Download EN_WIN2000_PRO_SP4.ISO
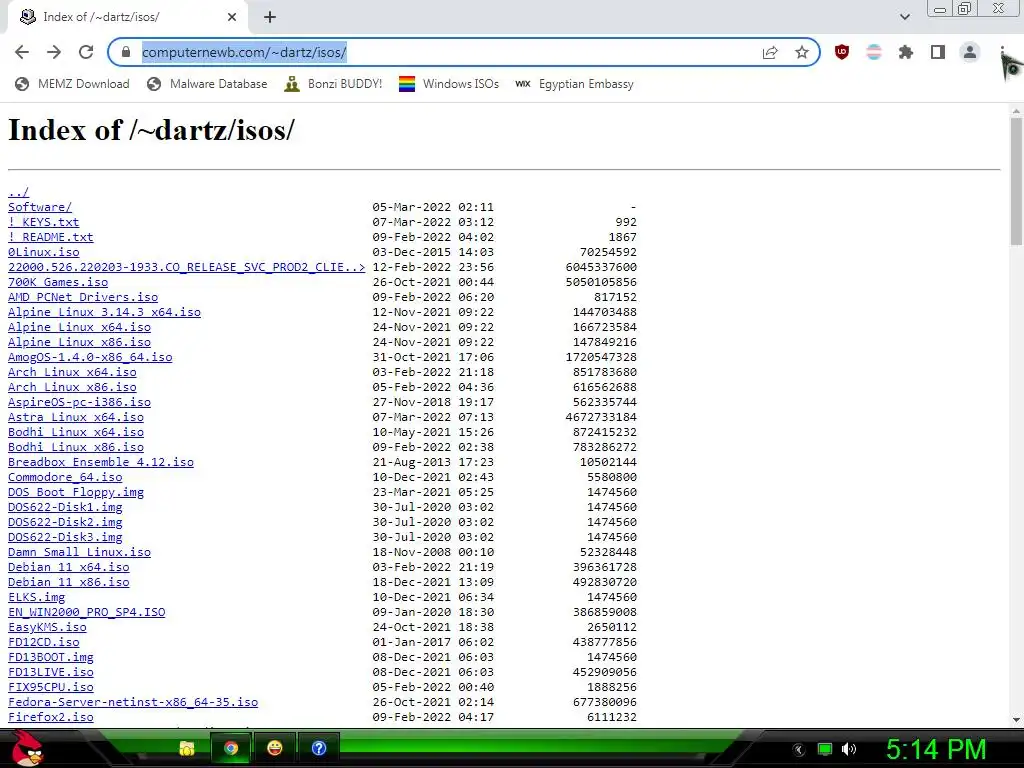The height and width of the screenshot is (768, 1024). click(x=87, y=613)
